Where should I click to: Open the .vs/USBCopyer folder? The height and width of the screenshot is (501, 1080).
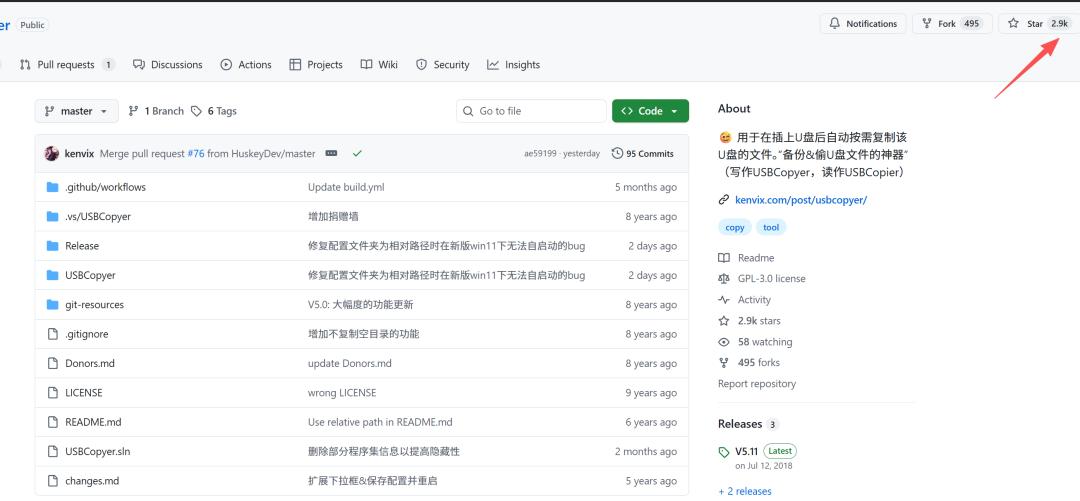coord(98,216)
